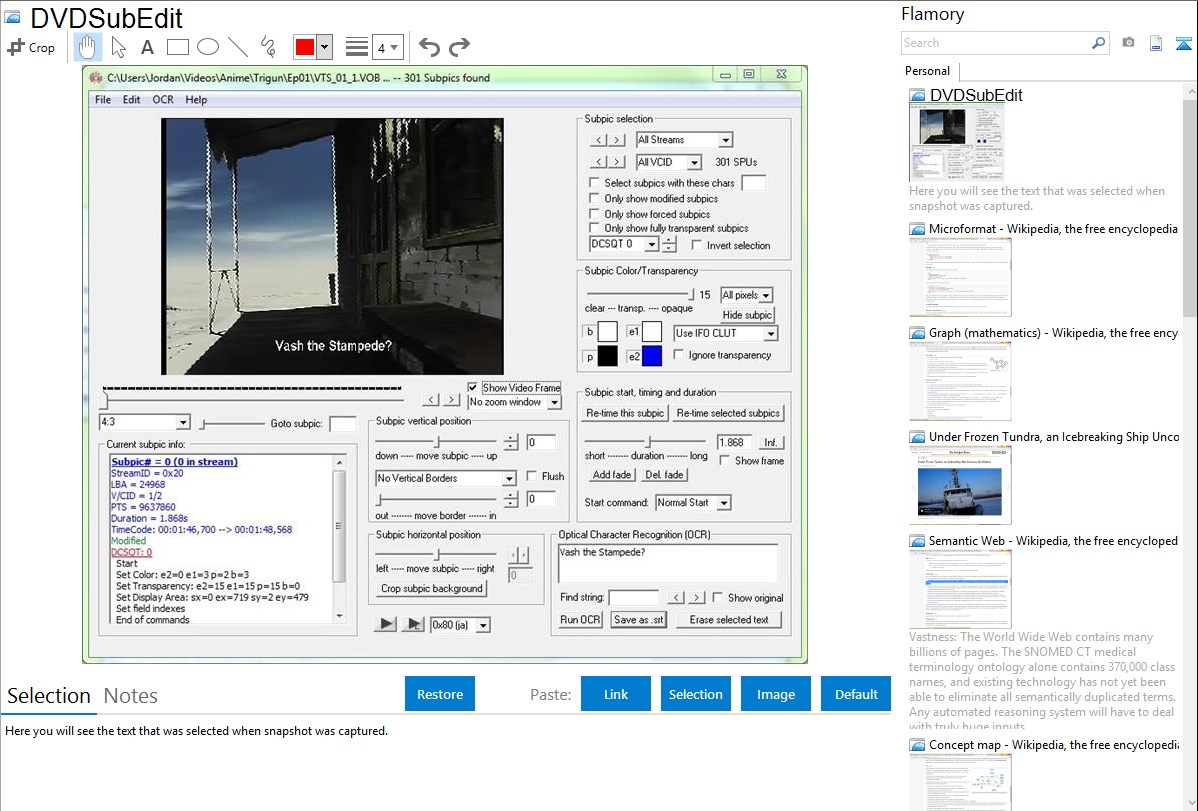Toggle the Ignore transparency checkbox

pyautogui.click(x=680, y=355)
